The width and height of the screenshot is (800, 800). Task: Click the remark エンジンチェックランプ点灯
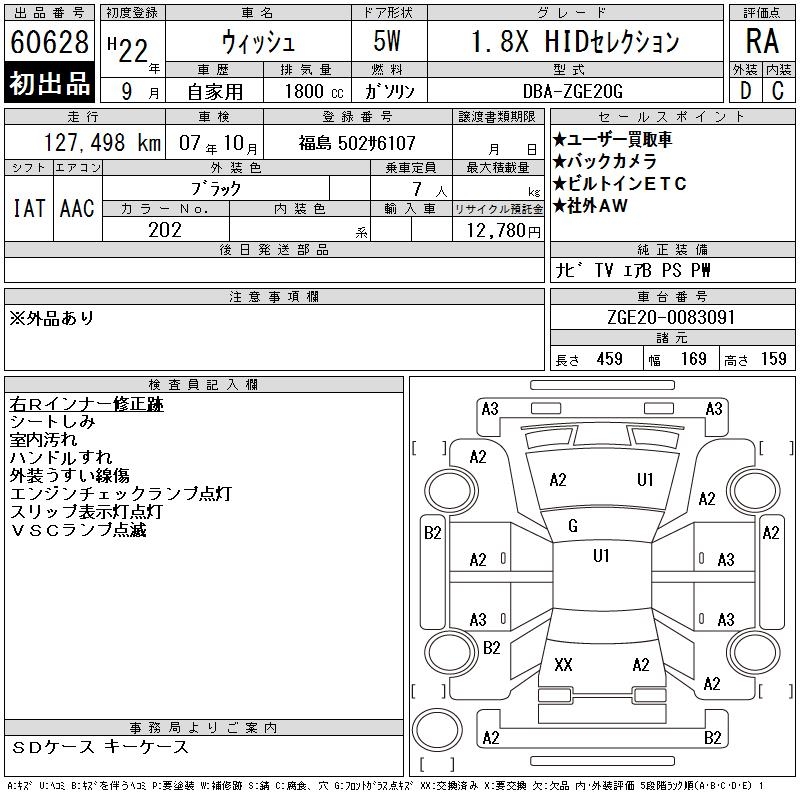120,494
